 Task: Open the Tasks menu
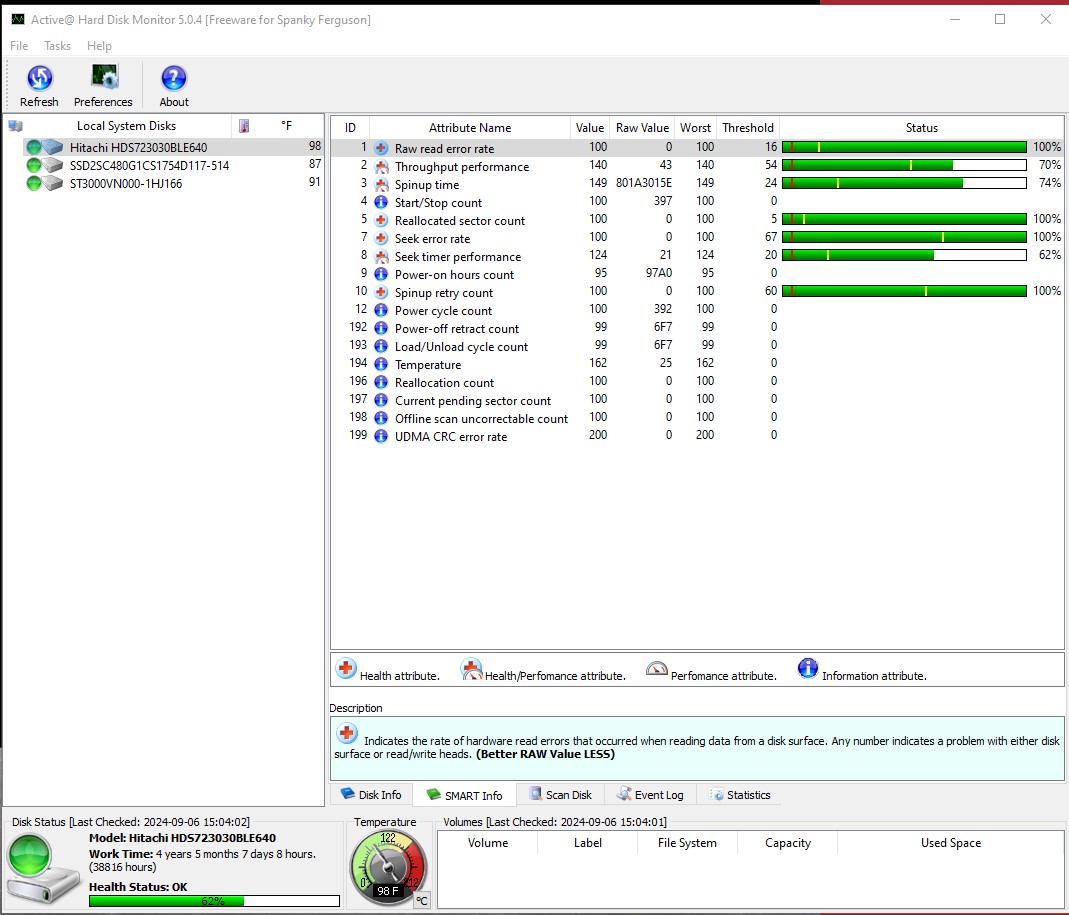click(x=57, y=46)
